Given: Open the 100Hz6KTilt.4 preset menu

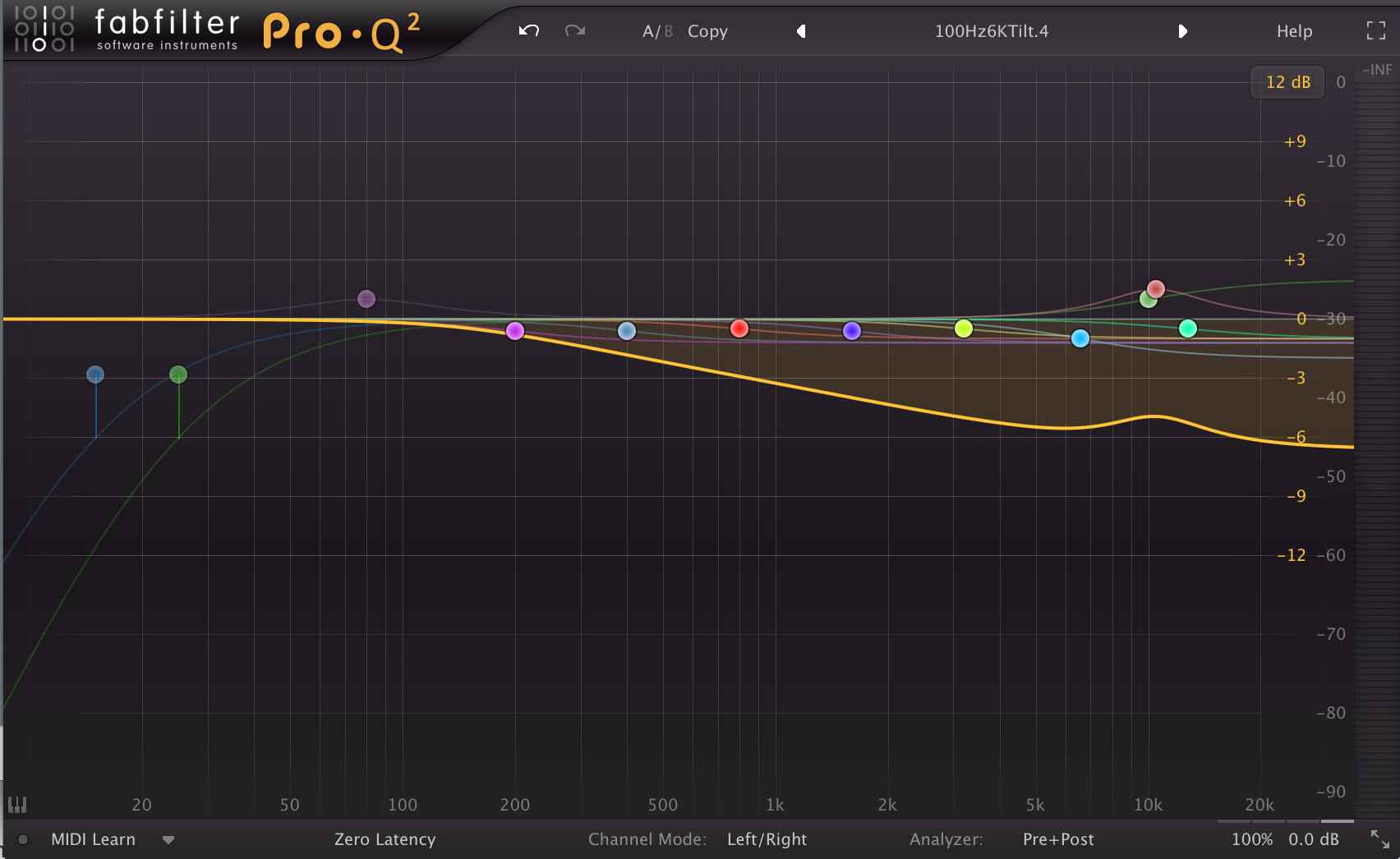Looking at the screenshot, I should click(x=992, y=31).
